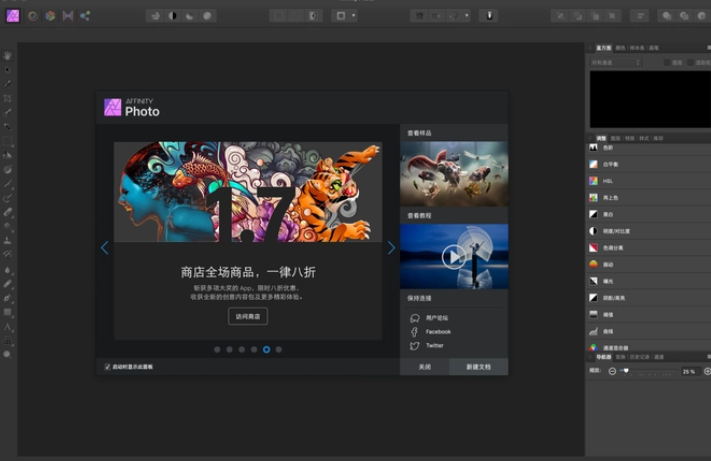Show the next welcome slide arrow
Viewport: 711px width, 461px height.
click(391, 248)
